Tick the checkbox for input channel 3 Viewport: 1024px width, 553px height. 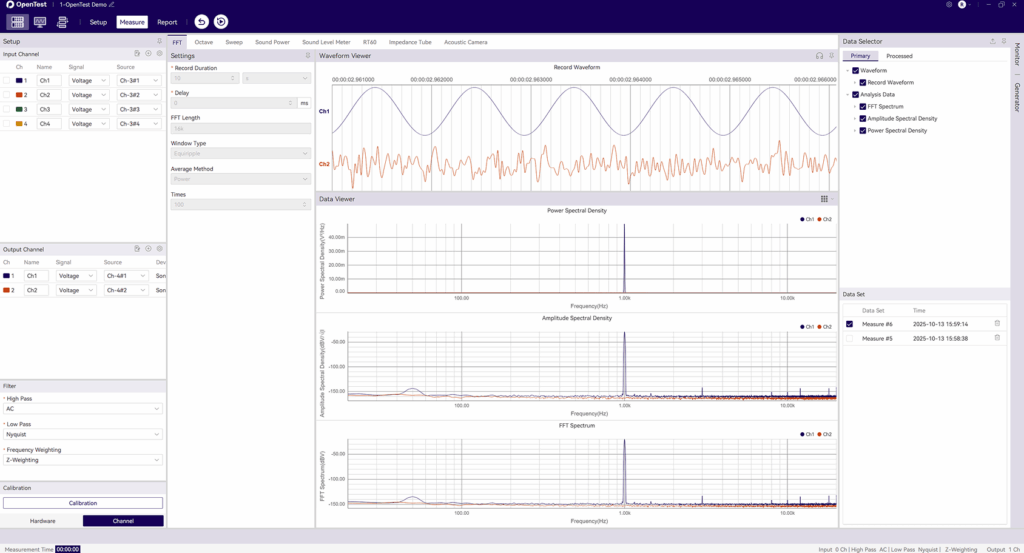(7, 109)
